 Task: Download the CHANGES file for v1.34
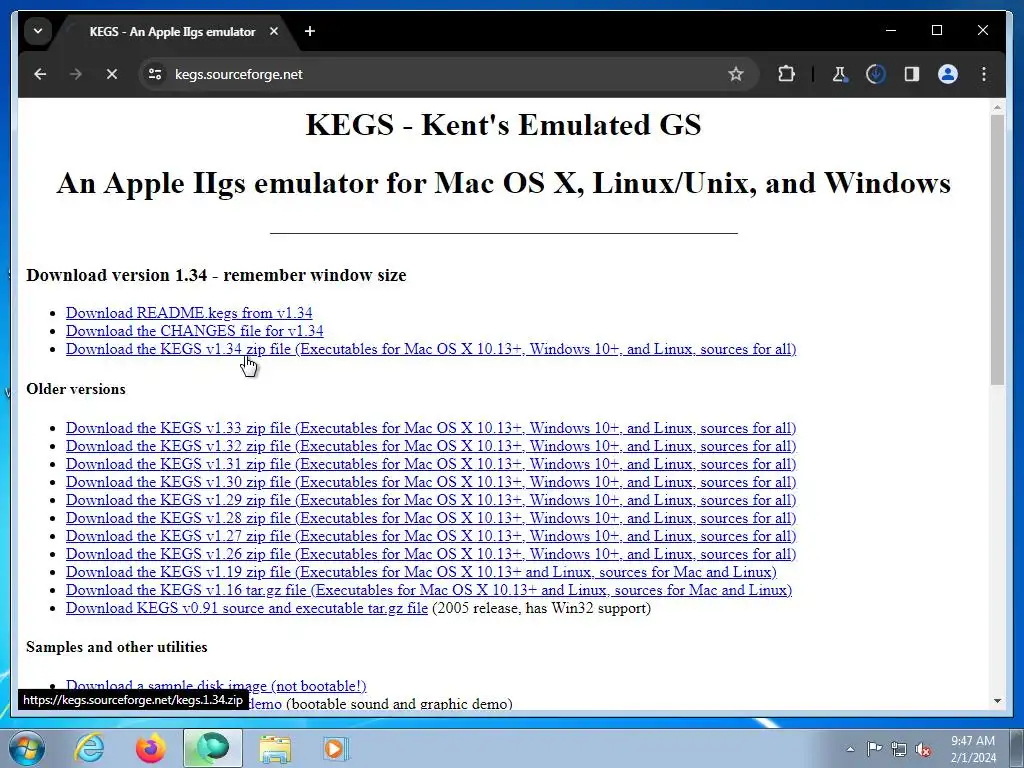coord(194,331)
